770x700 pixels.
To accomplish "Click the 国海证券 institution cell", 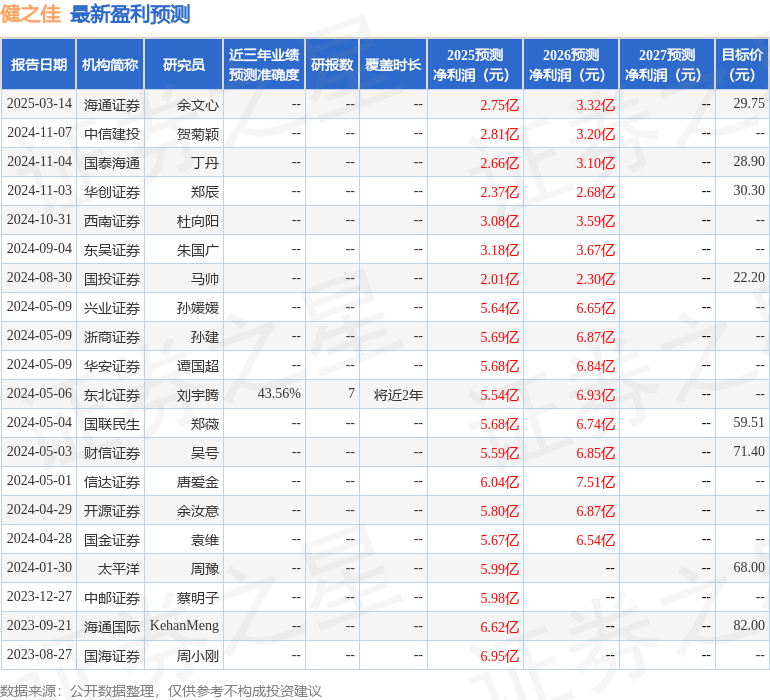I will pos(112,655).
